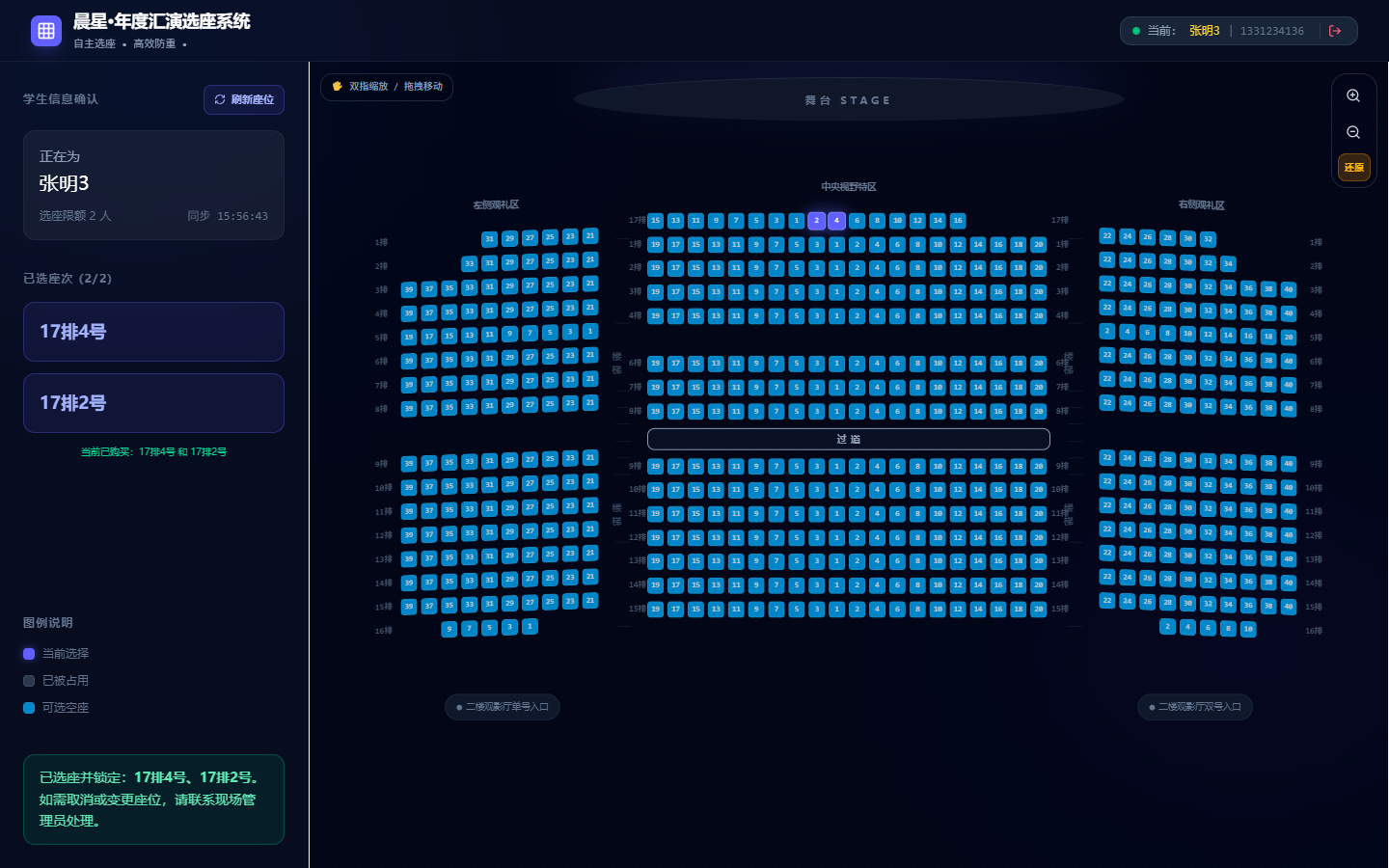Click the 选座限额 2 人 text
The width and height of the screenshot is (1389, 868).
click(x=75, y=216)
